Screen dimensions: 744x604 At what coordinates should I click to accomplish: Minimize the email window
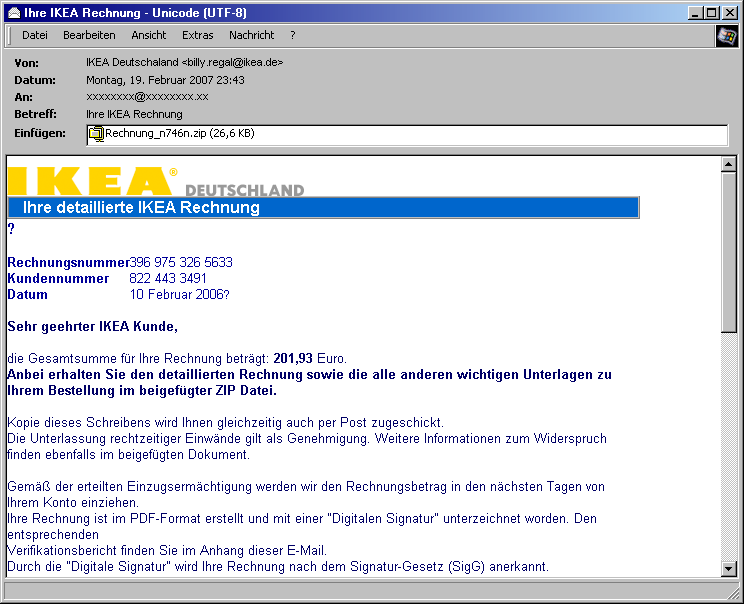696,13
